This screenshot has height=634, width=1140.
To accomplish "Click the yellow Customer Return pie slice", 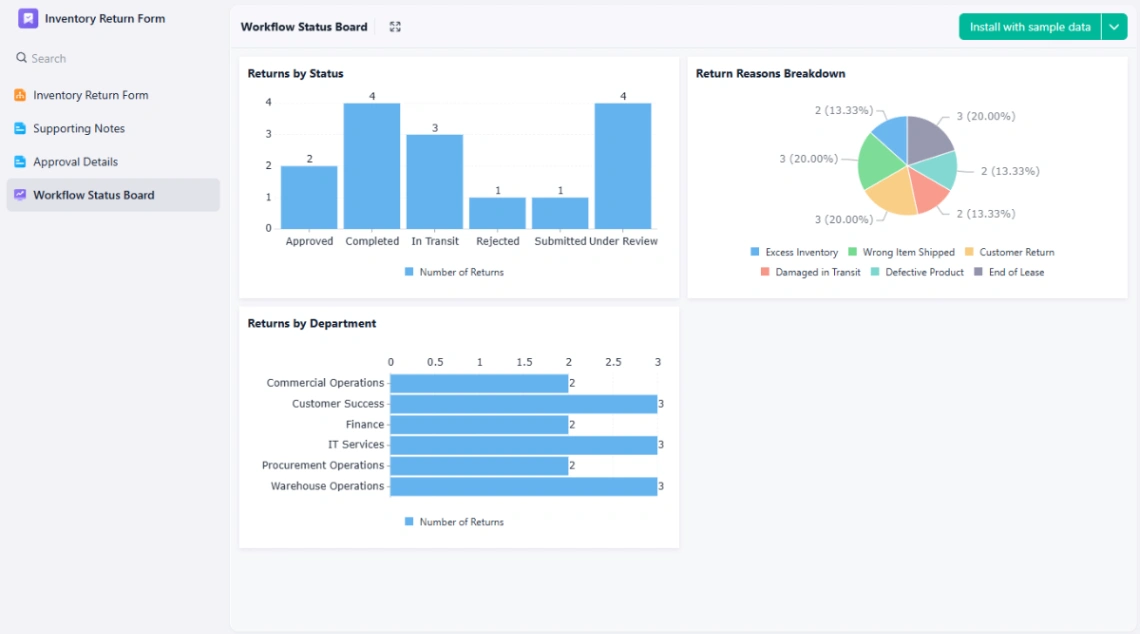I will (x=893, y=193).
